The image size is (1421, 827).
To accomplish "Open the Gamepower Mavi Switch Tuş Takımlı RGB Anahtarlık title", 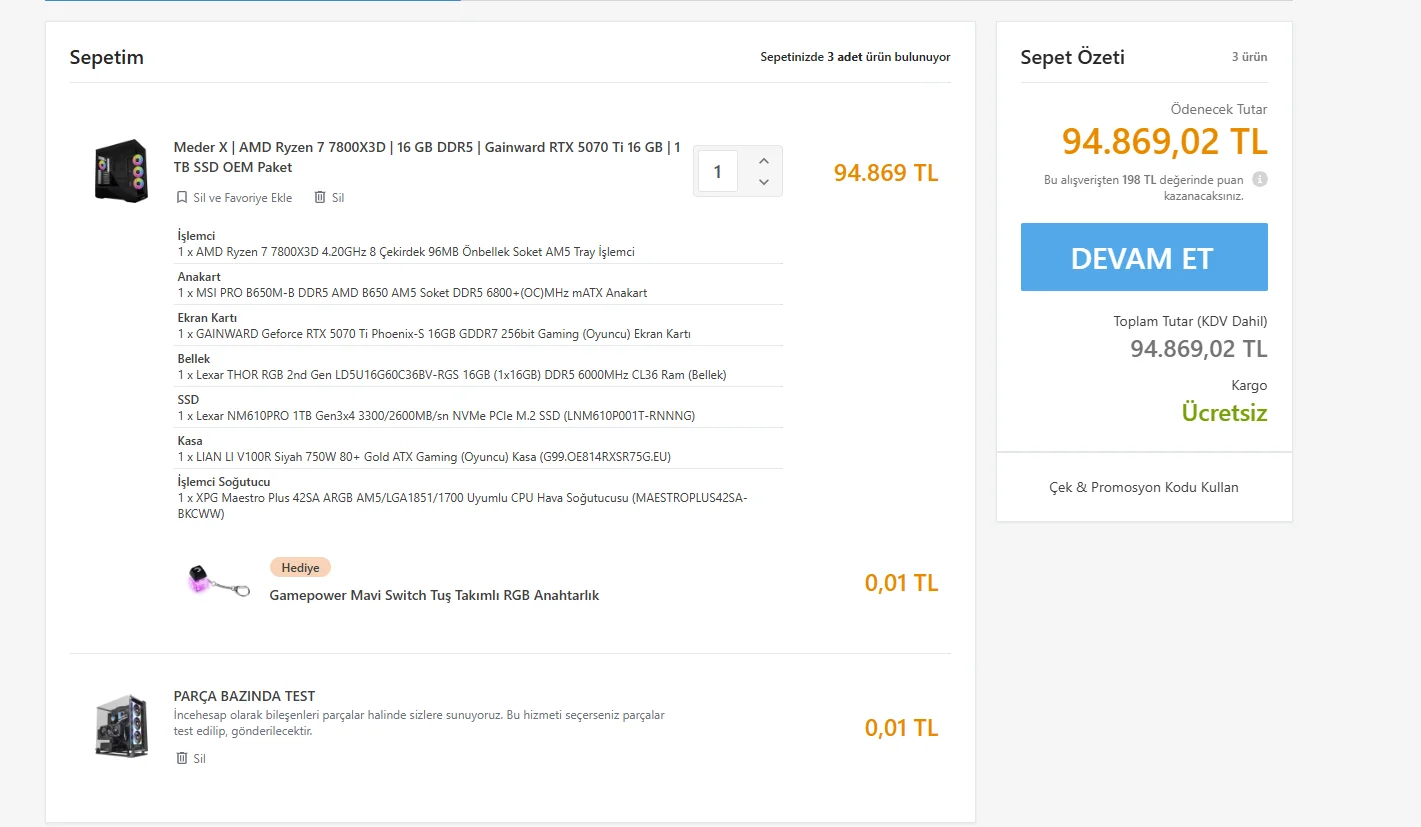I will coord(434,595).
